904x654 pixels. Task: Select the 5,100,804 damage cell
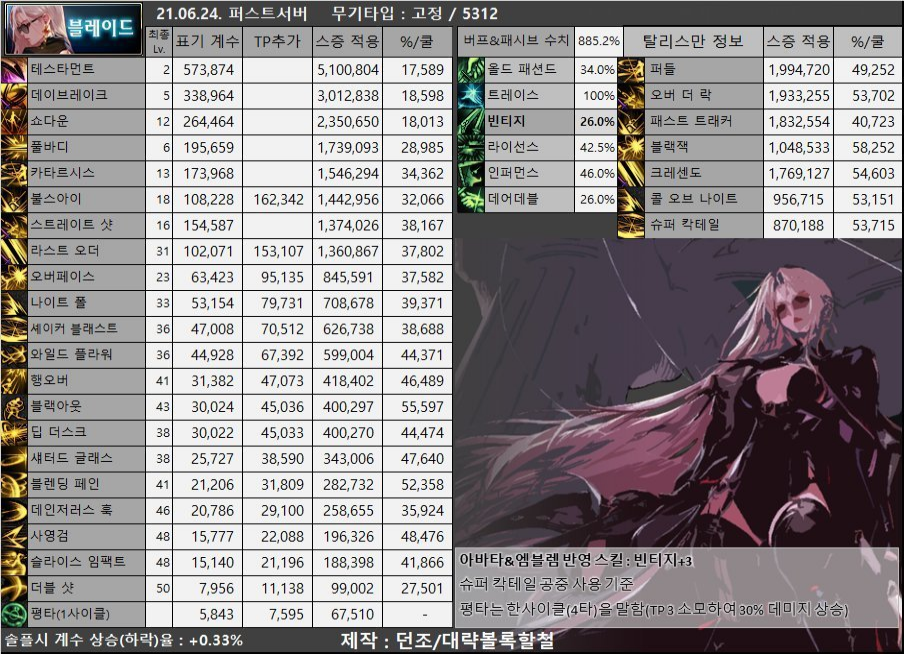coord(348,70)
